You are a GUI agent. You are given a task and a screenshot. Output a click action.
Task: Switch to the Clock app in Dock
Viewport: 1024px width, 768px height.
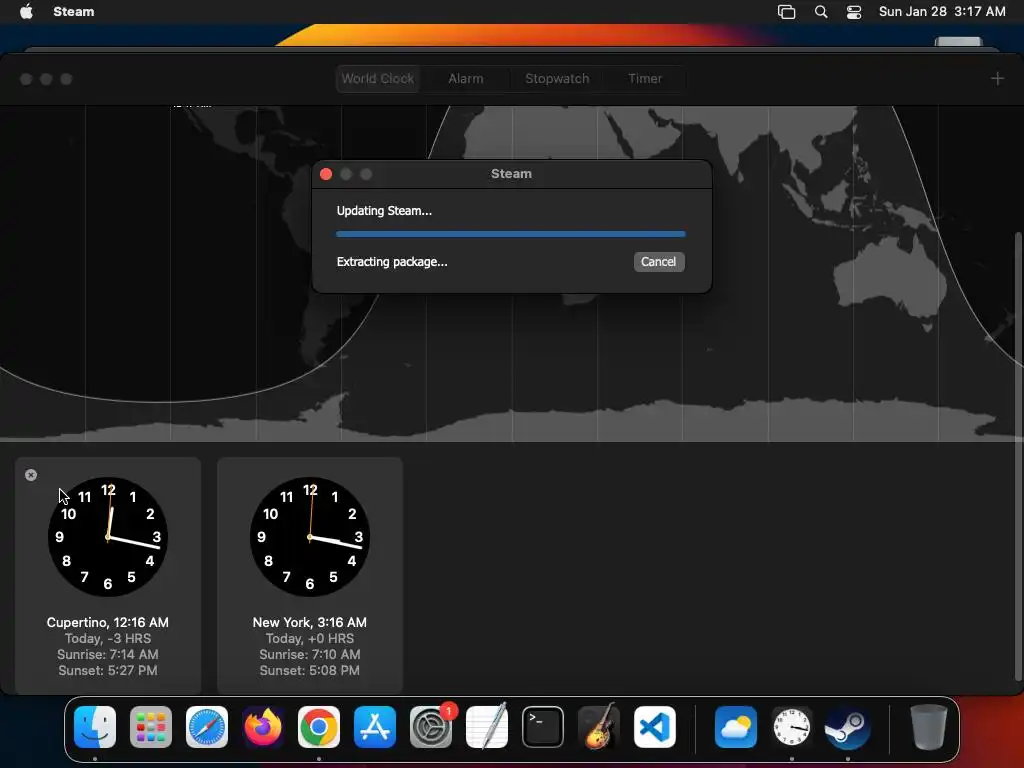(x=792, y=727)
